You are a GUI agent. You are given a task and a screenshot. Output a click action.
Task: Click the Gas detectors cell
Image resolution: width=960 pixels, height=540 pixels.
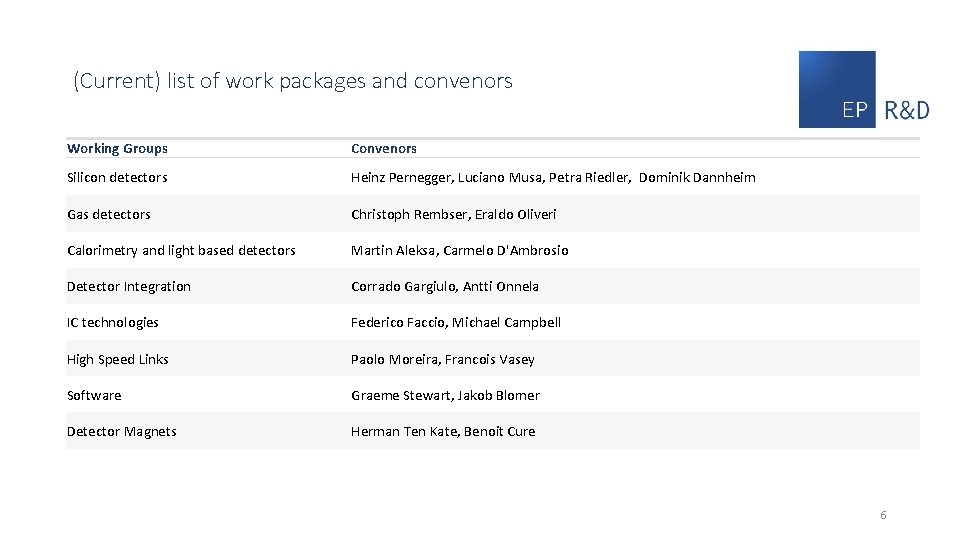point(109,214)
